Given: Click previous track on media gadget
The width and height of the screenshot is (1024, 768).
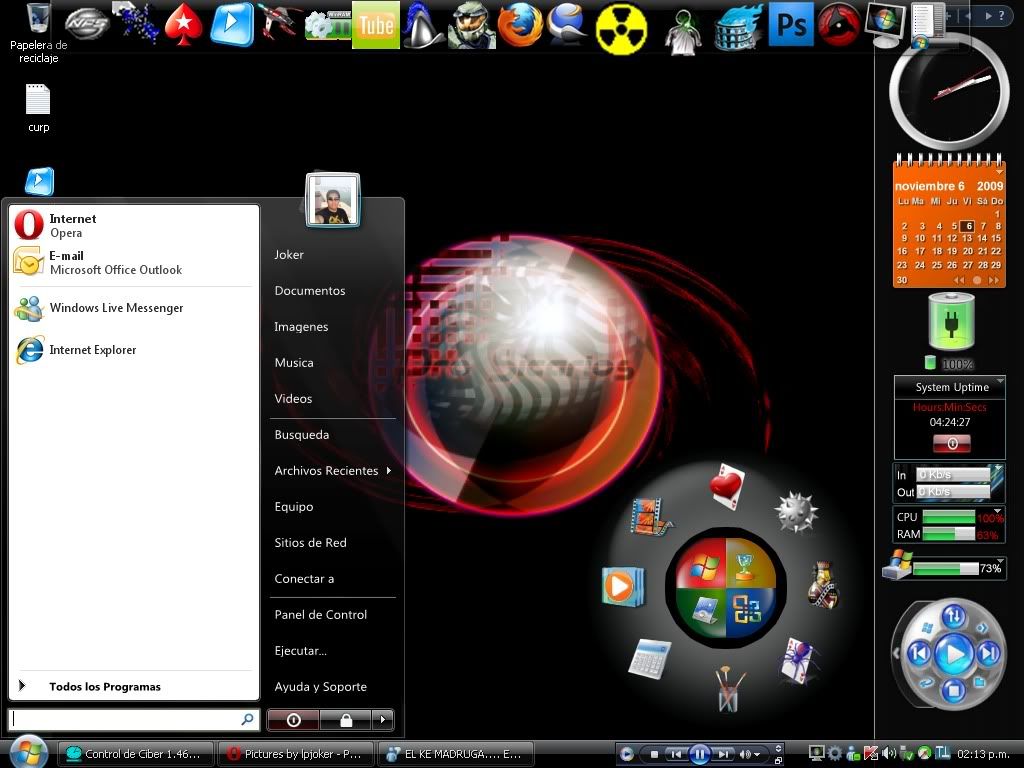Looking at the screenshot, I should tap(918, 652).
